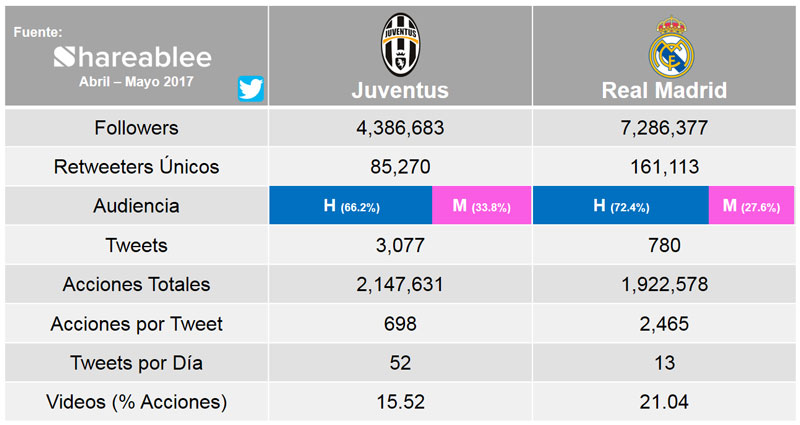Click the Real Madrid column header text
800x425 pixels.
coord(664,90)
